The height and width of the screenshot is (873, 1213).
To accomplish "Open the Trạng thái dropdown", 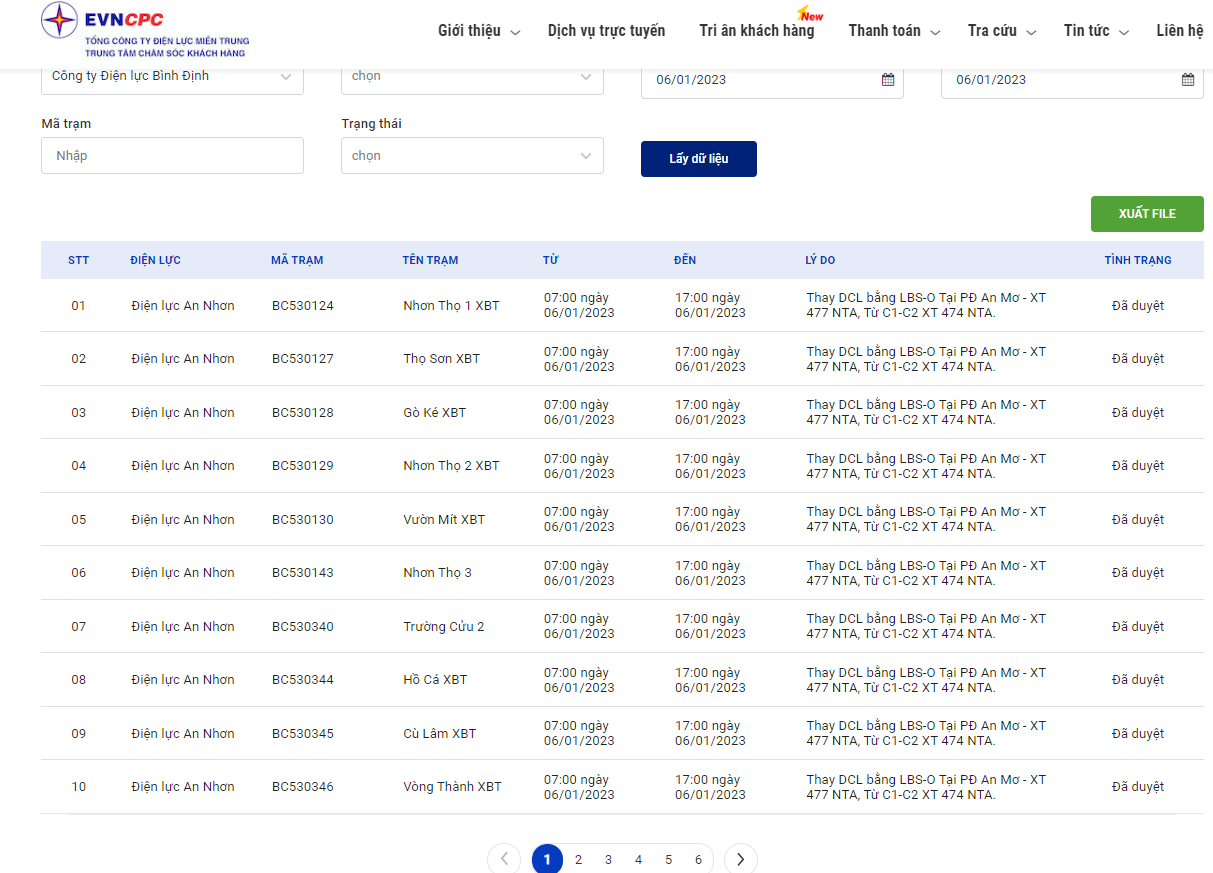I will (472, 156).
